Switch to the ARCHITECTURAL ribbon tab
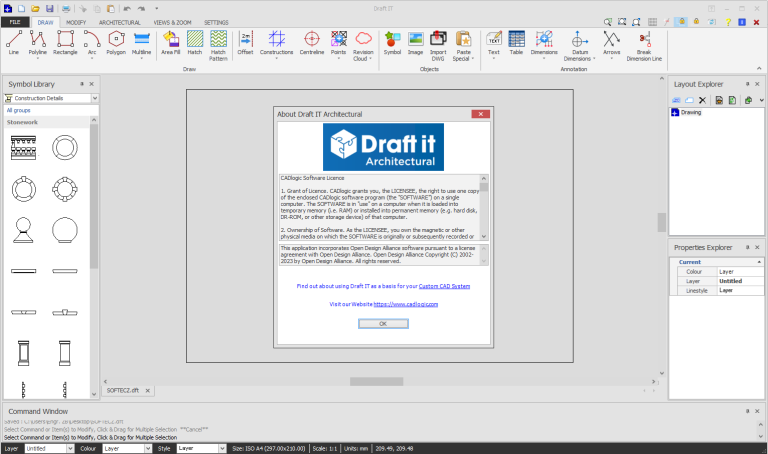Viewport: 768px width, 454px height. coord(120,23)
